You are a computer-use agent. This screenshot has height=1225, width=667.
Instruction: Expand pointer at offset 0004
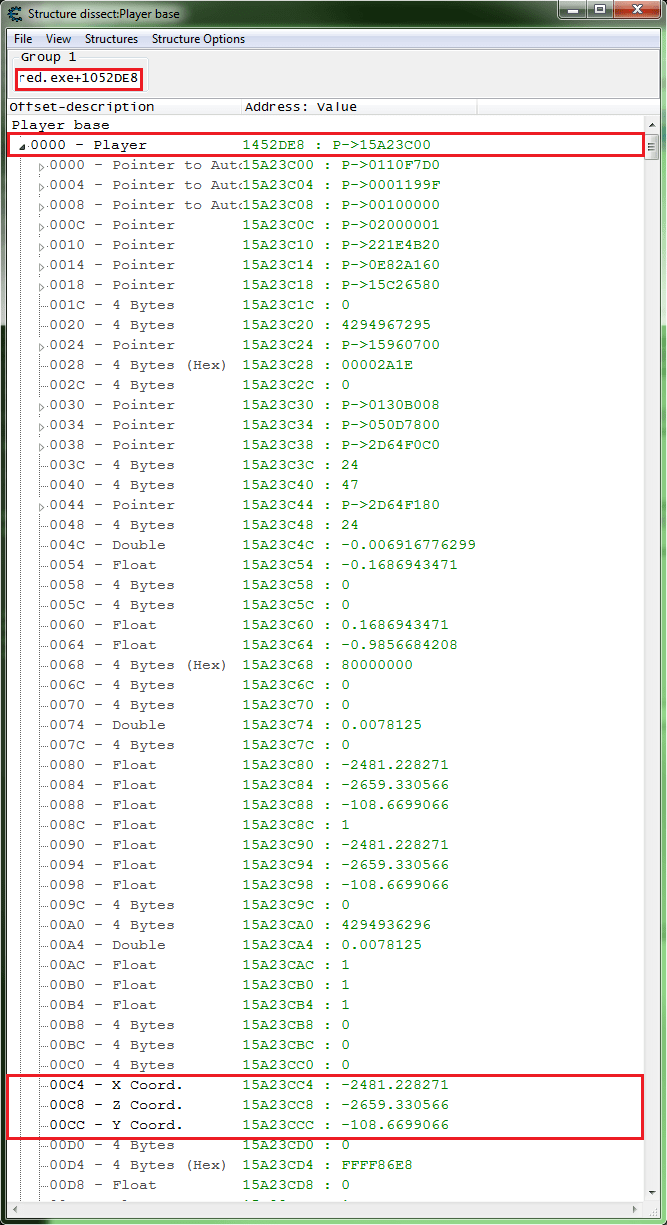click(x=42, y=186)
